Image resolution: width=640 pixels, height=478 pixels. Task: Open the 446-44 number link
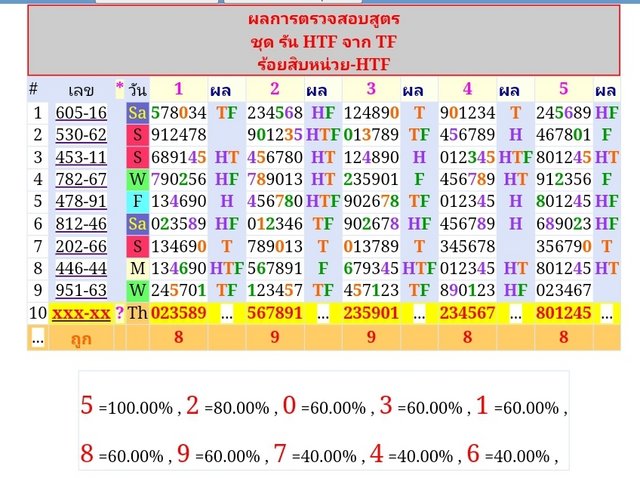[x=81, y=269]
